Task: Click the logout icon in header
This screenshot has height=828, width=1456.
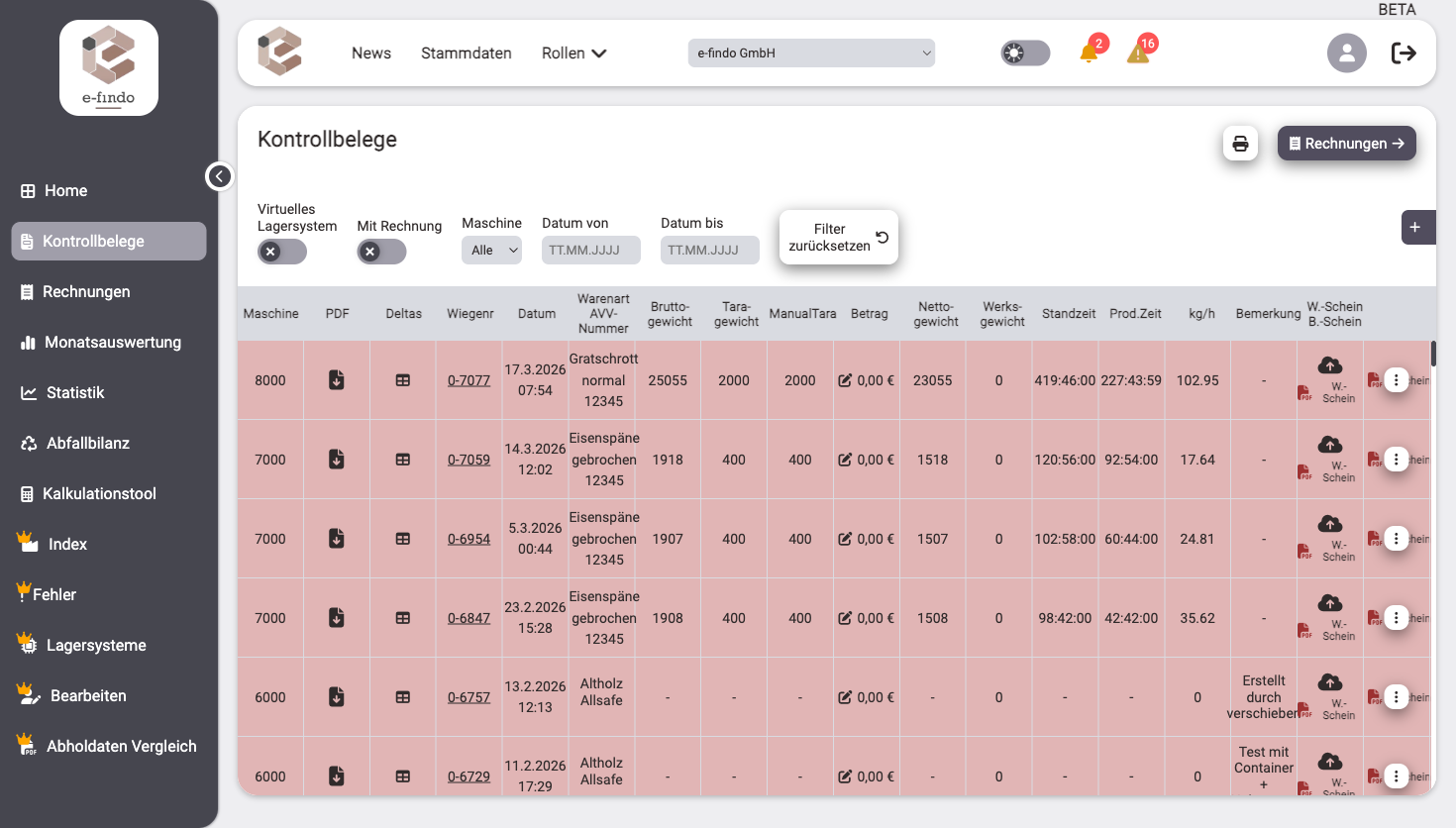Action: [1404, 53]
